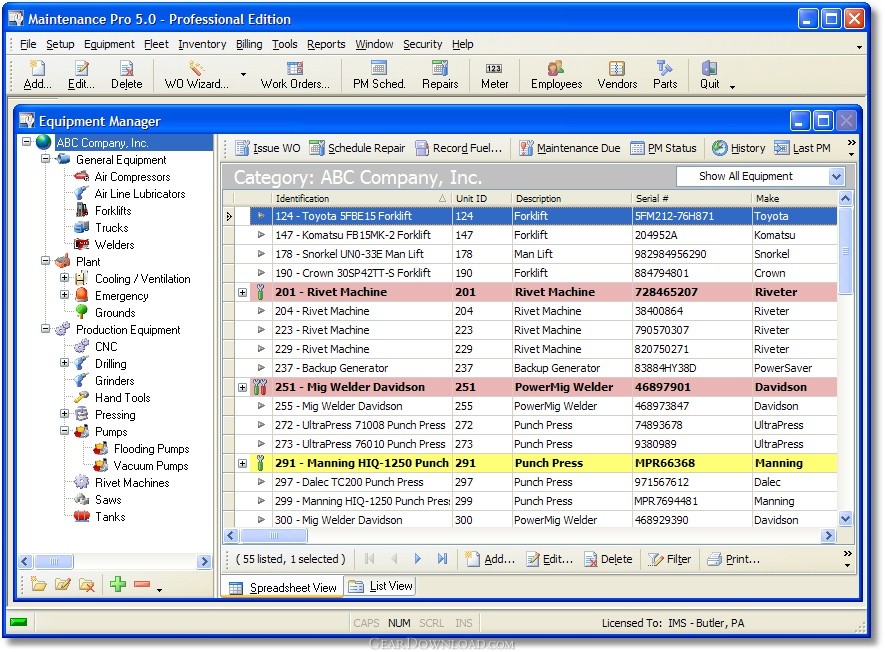Click Issue WO in Equipment Manager
Image resolution: width=885 pixels, height=652 pixels.
click(x=268, y=148)
